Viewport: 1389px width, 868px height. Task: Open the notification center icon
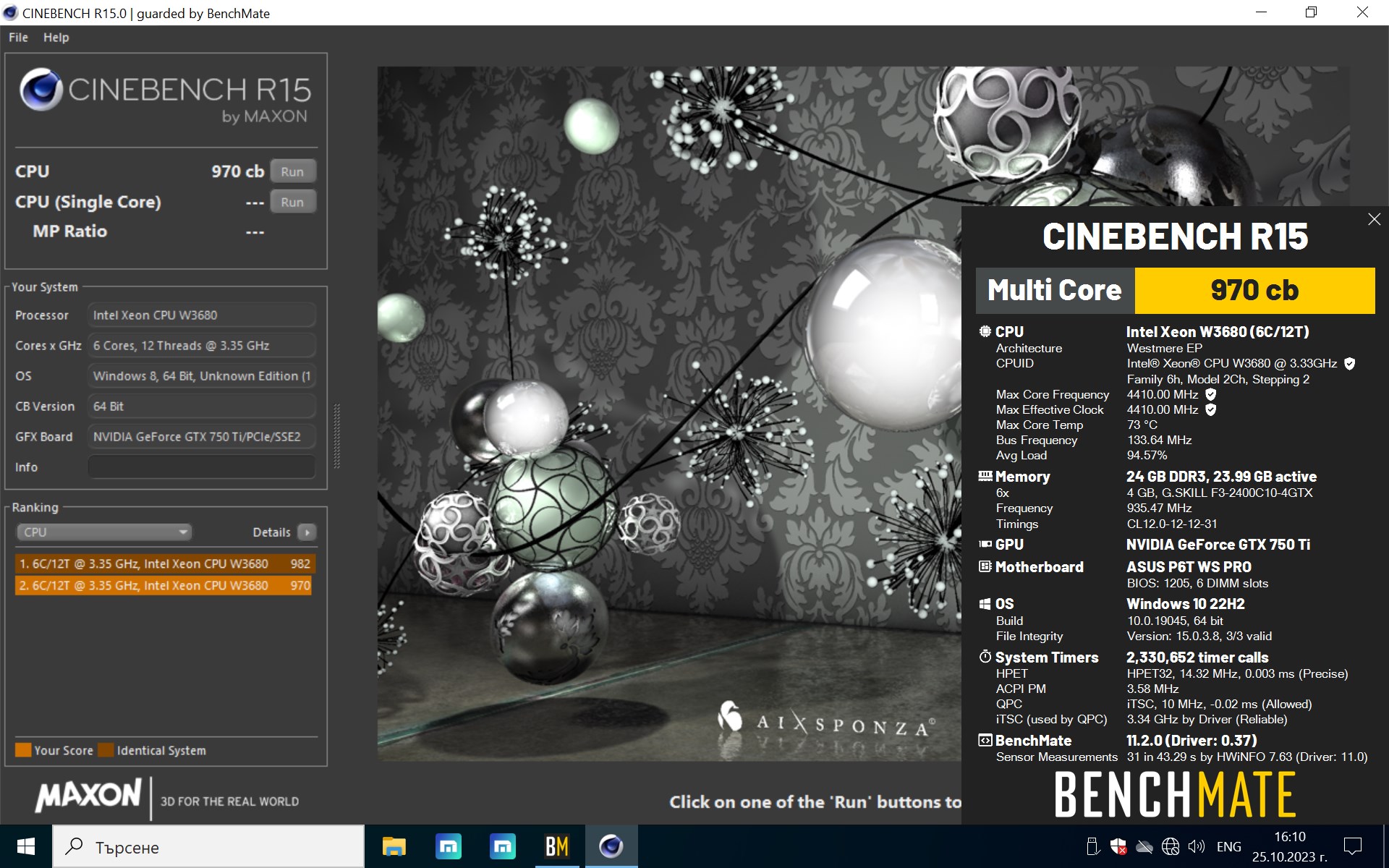[x=1352, y=846]
